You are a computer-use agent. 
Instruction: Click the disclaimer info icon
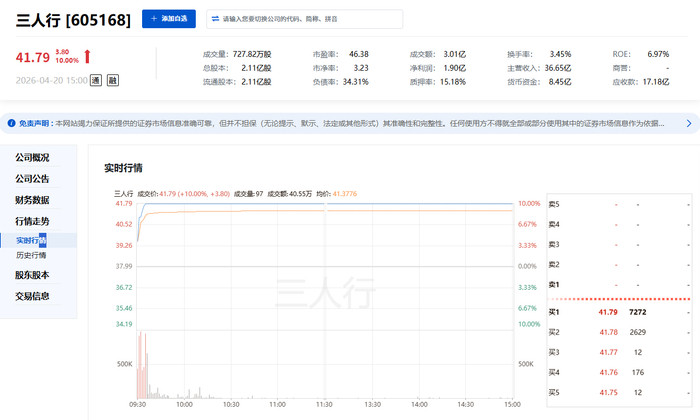(x=12, y=123)
